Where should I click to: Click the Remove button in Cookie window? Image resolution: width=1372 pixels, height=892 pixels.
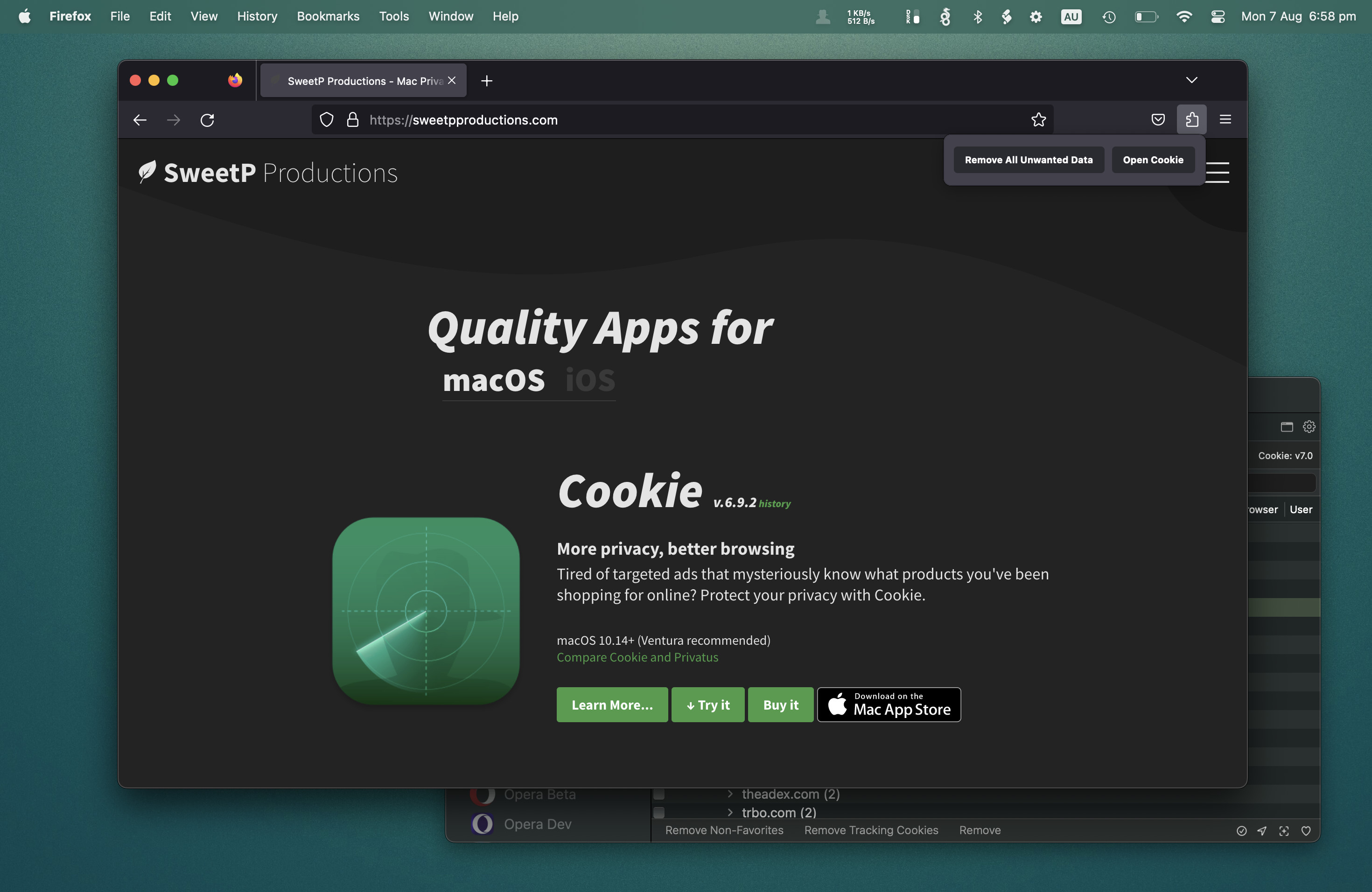point(980,830)
